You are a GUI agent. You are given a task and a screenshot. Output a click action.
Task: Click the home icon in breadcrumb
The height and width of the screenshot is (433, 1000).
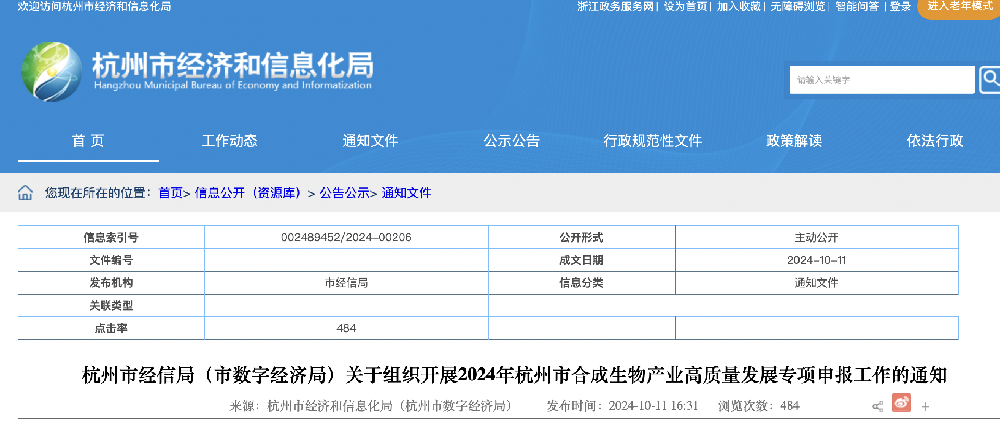coord(25,193)
